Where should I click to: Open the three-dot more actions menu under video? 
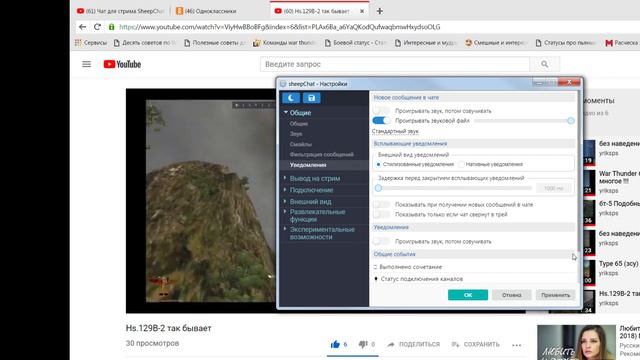click(x=517, y=345)
